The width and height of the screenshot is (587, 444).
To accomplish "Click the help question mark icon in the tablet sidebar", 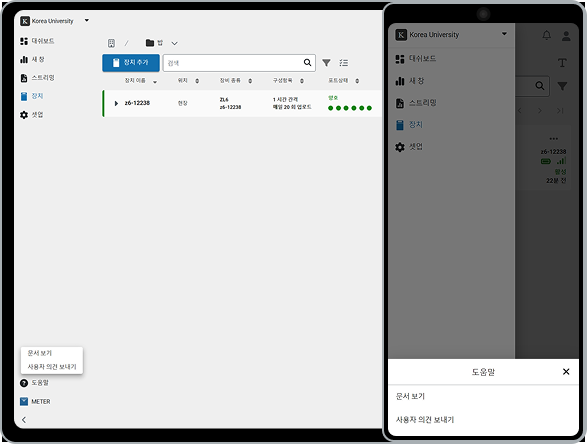I will [x=24, y=383].
